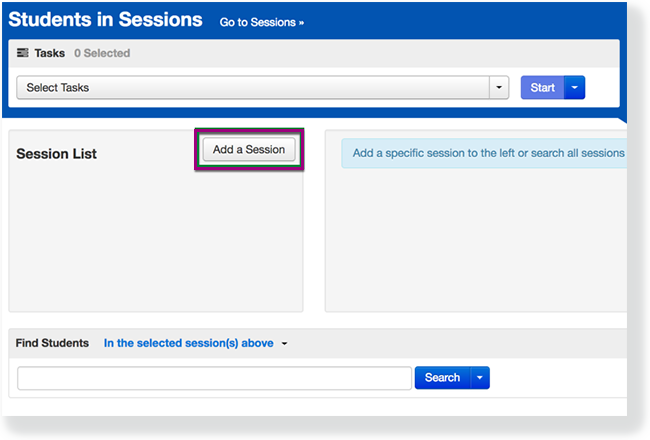Click the blue add-session info banner

tap(485, 153)
